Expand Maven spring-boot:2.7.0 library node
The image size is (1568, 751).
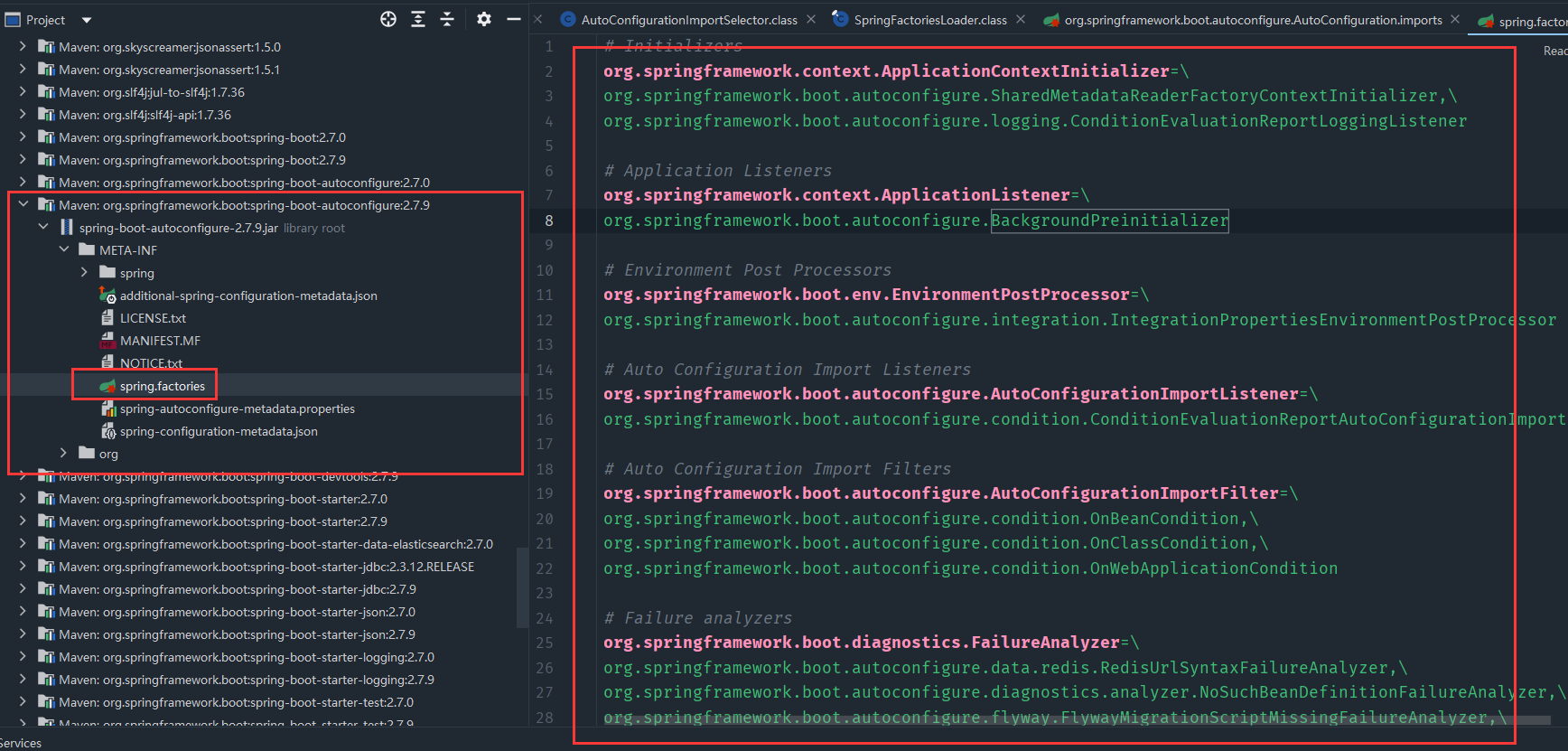pyautogui.click(x=23, y=136)
